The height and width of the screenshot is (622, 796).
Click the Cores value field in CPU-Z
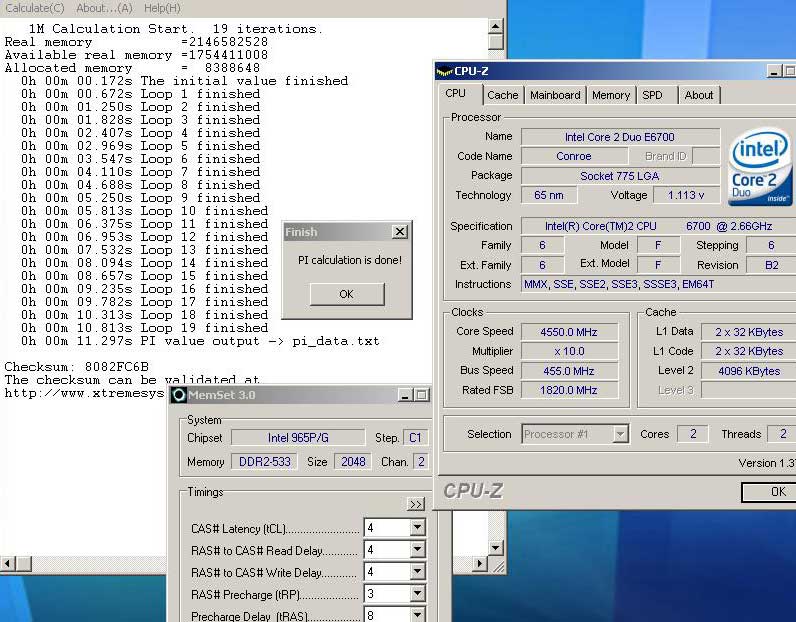pos(693,434)
